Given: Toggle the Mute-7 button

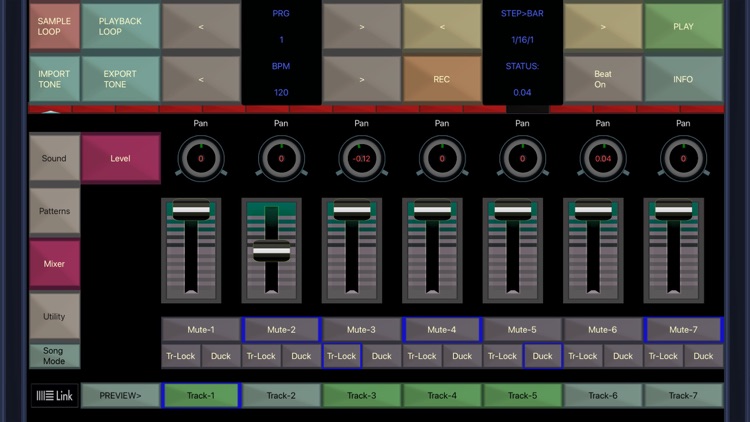Looking at the screenshot, I should tap(683, 330).
